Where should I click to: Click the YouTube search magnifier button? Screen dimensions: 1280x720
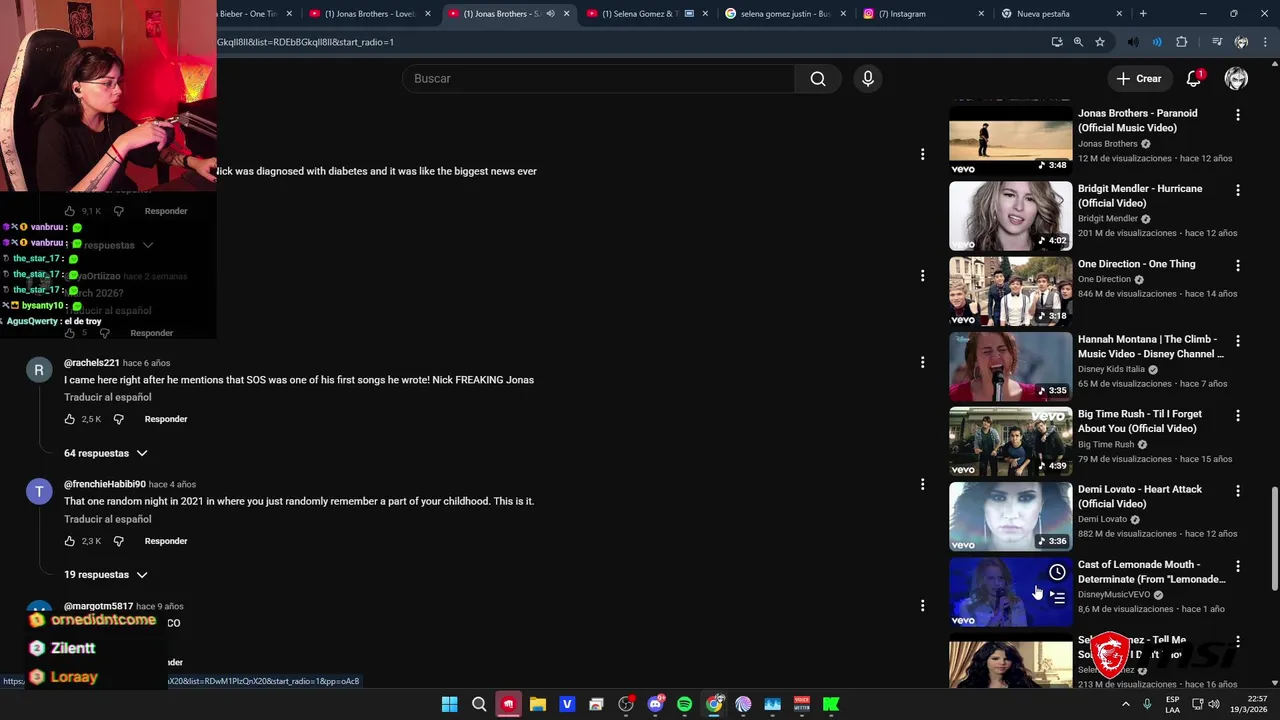pyautogui.click(x=818, y=79)
